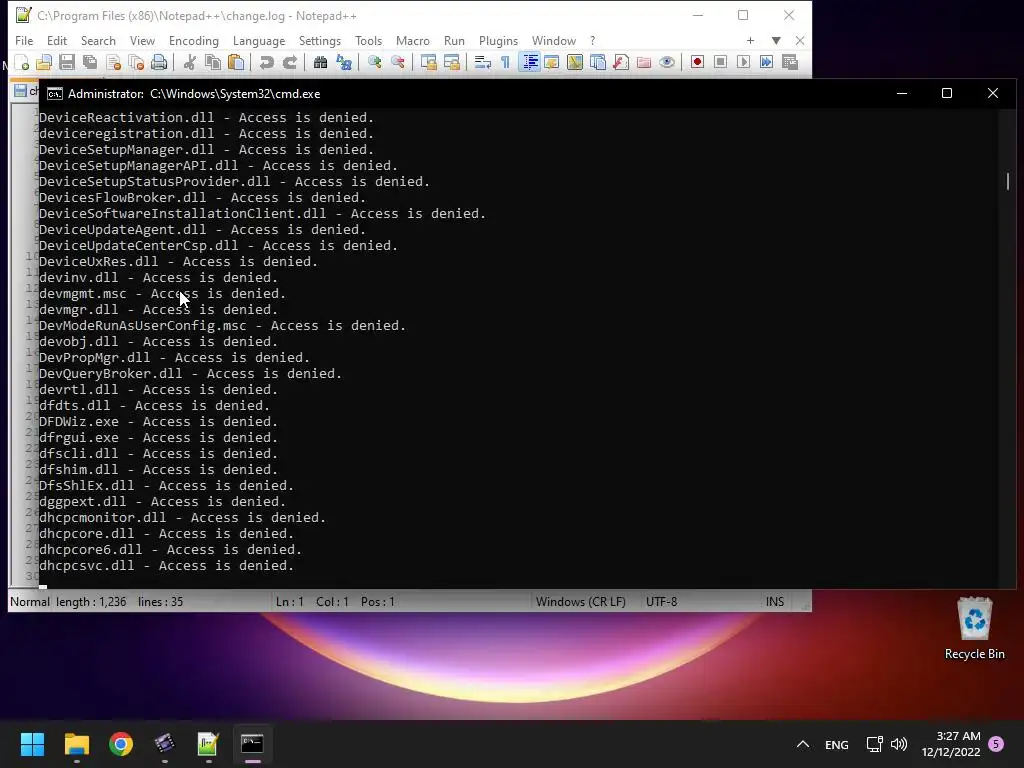1024x768 pixels.
Task: Toggle Word wrap in the toolbar
Action: (x=482, y=62)
